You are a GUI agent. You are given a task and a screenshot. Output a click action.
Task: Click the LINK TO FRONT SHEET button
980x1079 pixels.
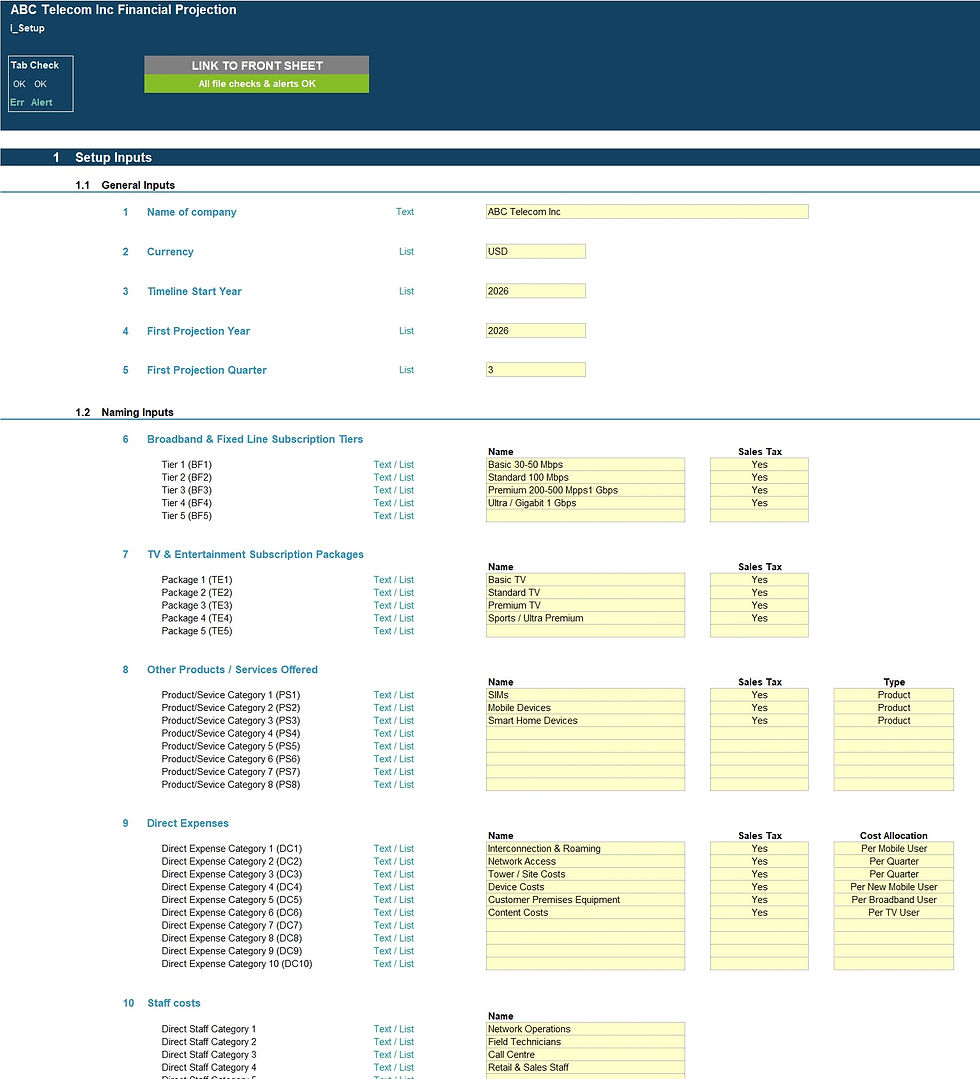pyautogui.click(x=256, y=65)
